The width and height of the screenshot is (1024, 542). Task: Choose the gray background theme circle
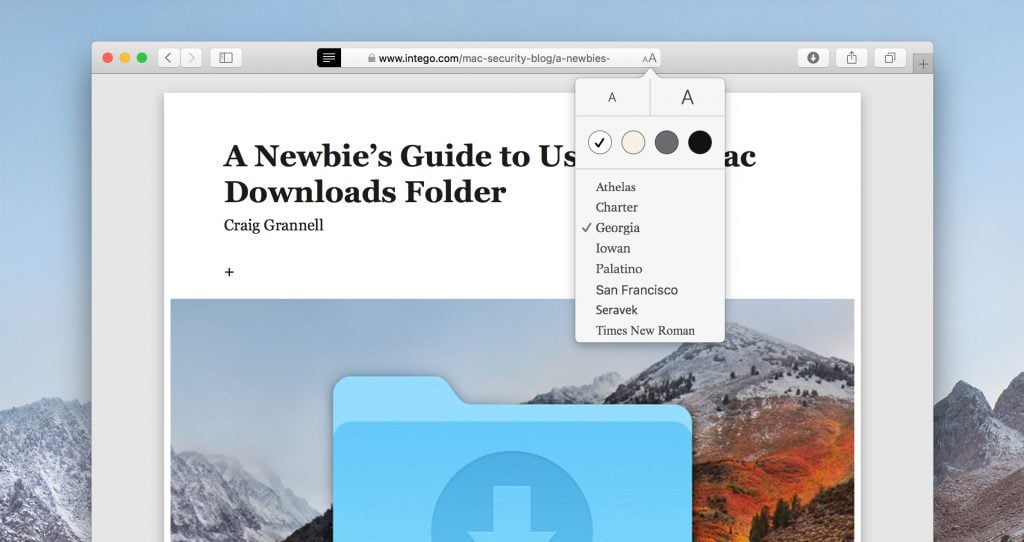(x=666, y=142)
